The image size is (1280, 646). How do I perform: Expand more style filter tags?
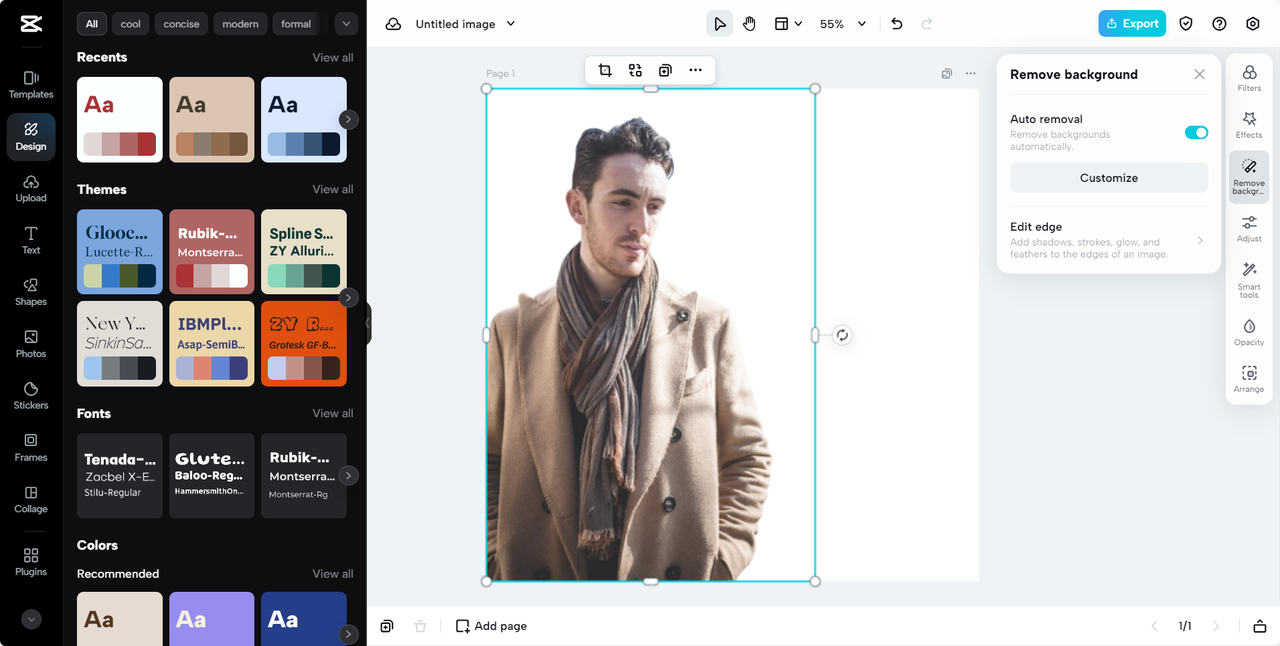(346, 24)
